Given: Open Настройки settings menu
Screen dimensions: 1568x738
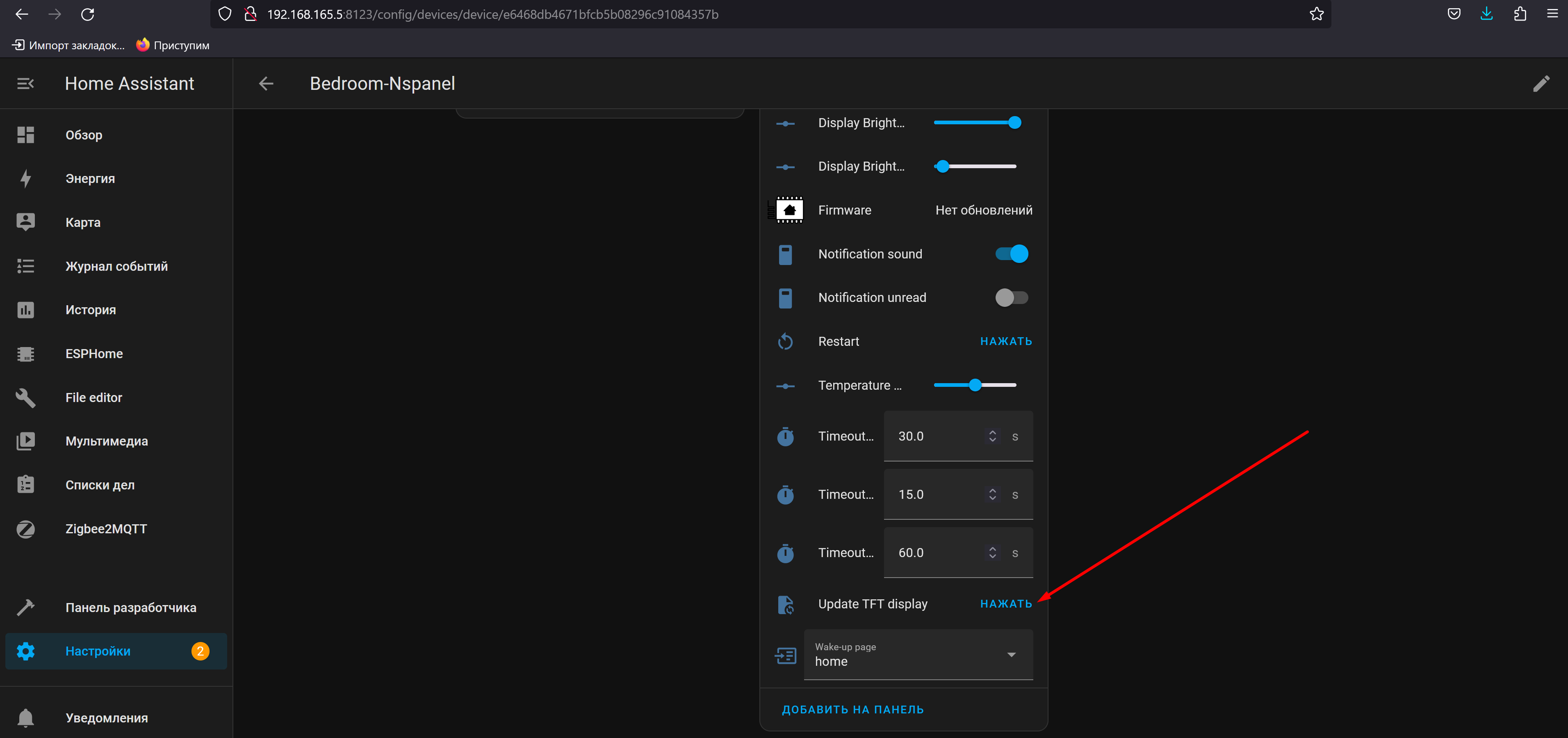Looking at the screenshot, I should point(98,651).
